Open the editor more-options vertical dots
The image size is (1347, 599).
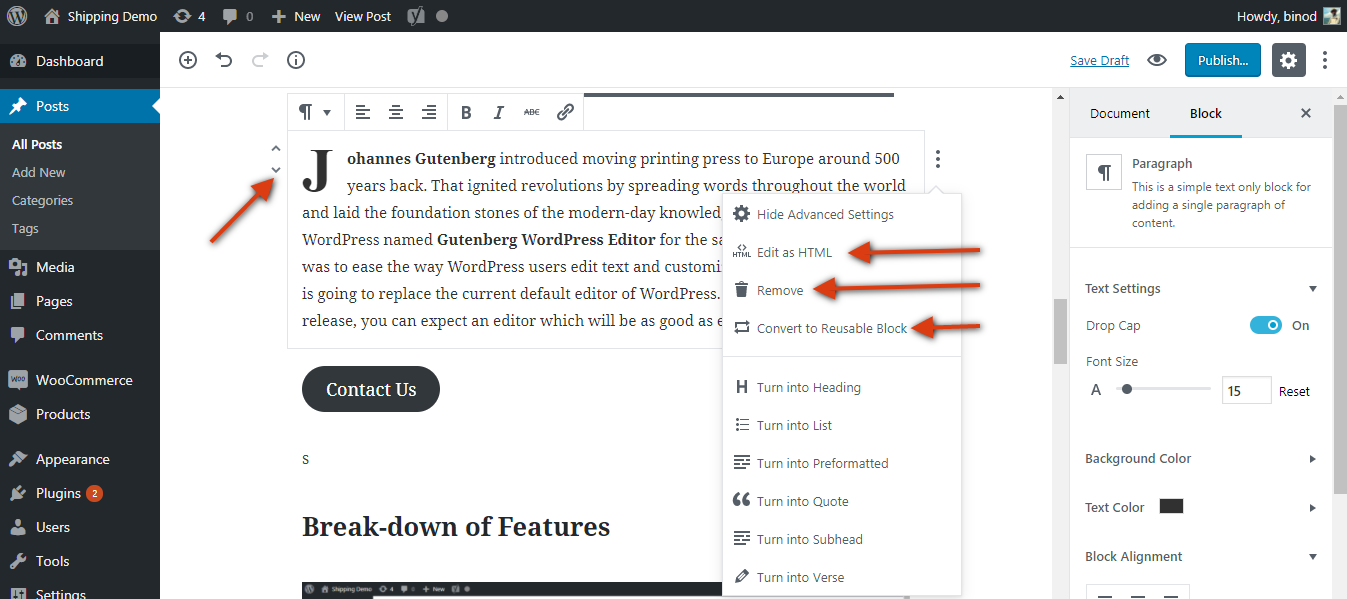1325,60
